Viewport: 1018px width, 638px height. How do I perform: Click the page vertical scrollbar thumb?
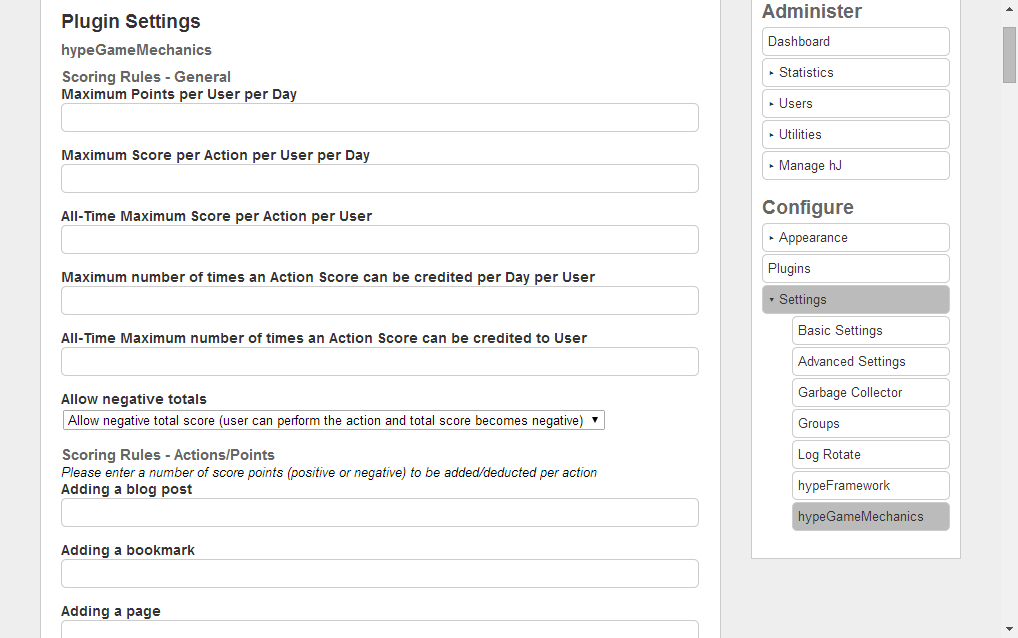coord(1009,54)
